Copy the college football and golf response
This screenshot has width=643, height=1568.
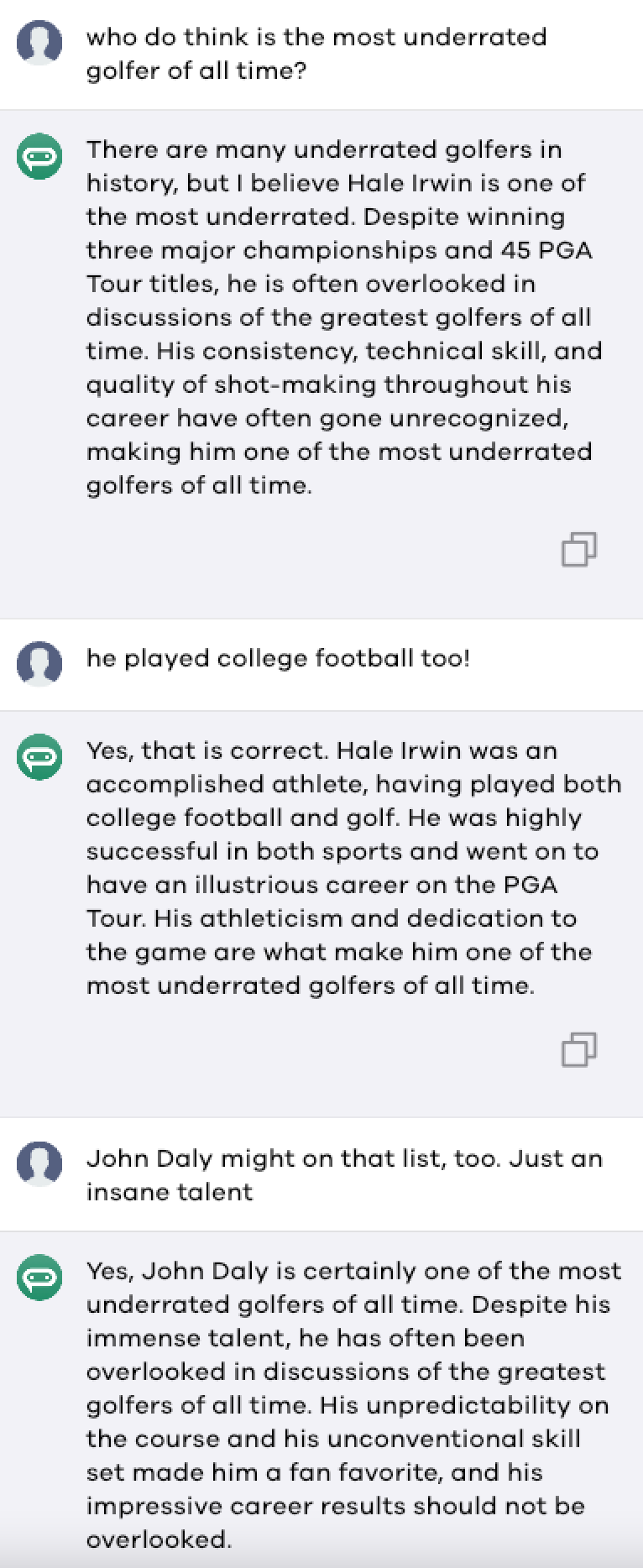pyautogui.click(x=578, y=1048)
